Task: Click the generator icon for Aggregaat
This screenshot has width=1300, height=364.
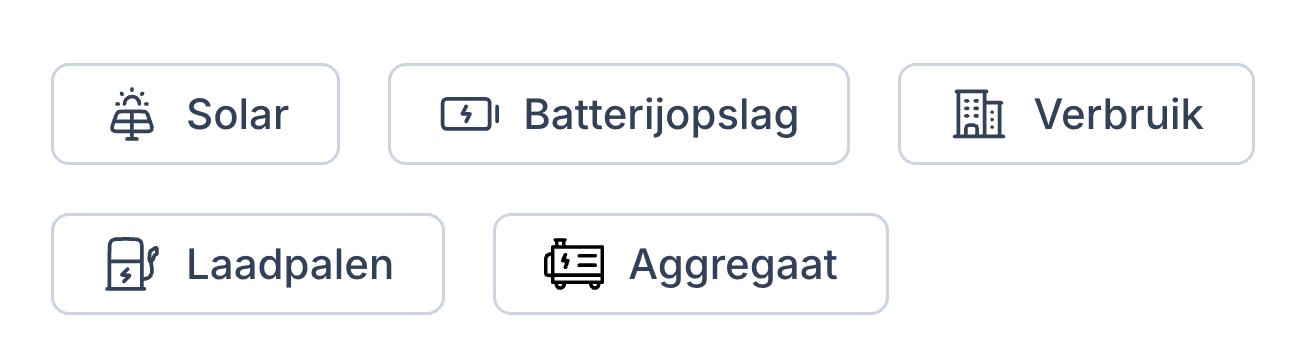Action: coord(574,264)
